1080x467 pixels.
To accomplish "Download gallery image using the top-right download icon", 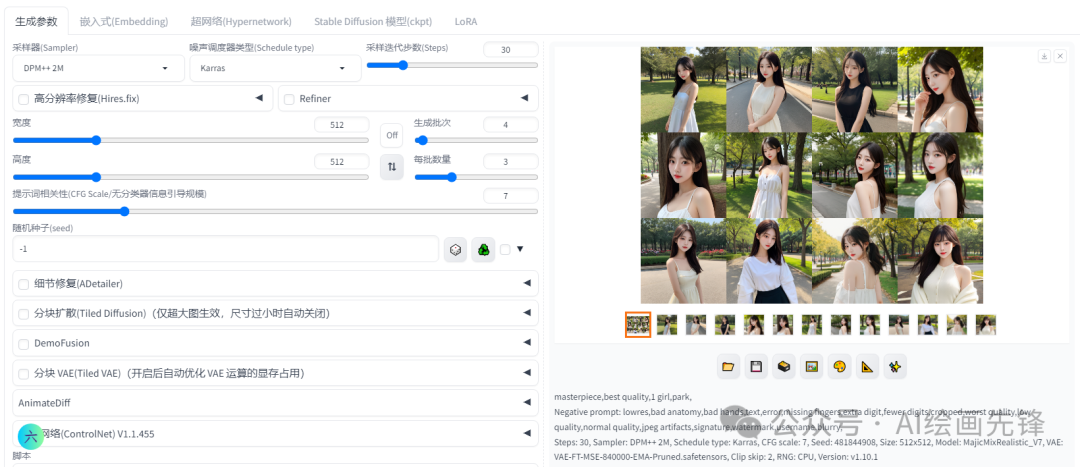I will point(1044,56).
